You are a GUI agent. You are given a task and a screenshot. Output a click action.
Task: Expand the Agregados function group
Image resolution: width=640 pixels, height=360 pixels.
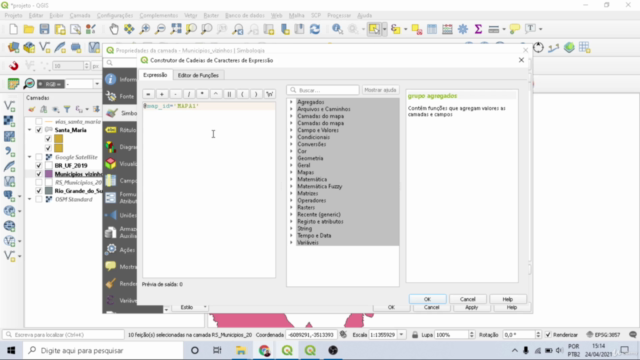pos(291,102)
